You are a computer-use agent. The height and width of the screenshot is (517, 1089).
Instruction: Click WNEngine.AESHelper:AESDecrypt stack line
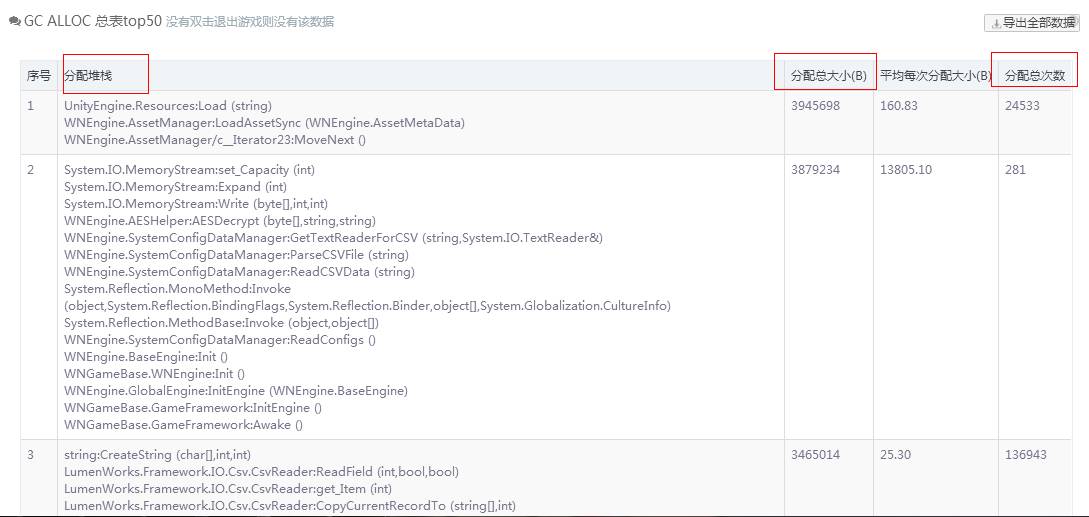point(220,221)
